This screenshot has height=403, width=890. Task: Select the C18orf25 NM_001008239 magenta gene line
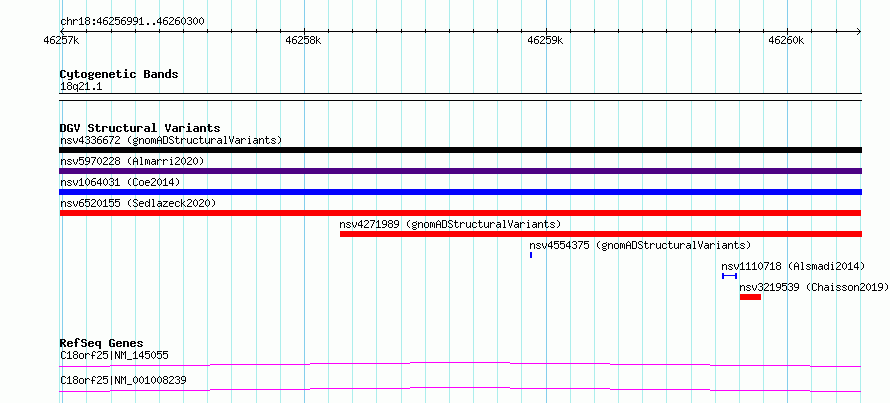tap(460, 389)
